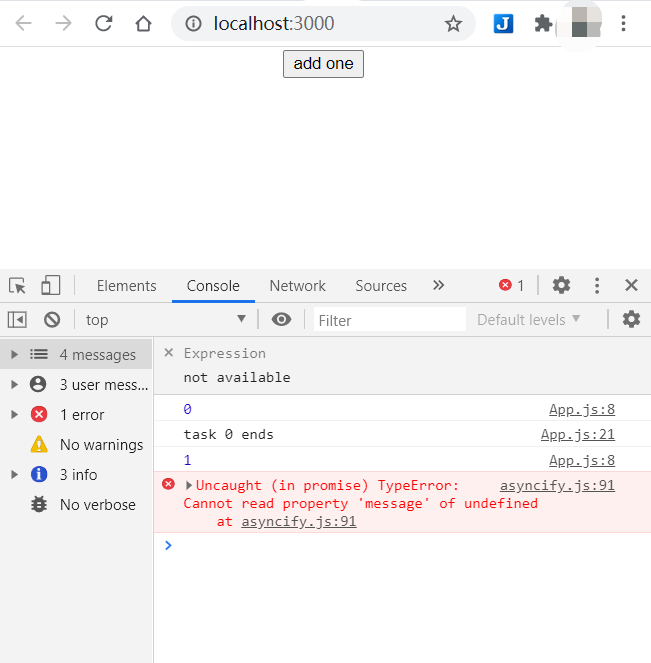Expand the 4 messages group
Image resolution: width=651 pixels, height=663 pixels.
click(14, 354)
